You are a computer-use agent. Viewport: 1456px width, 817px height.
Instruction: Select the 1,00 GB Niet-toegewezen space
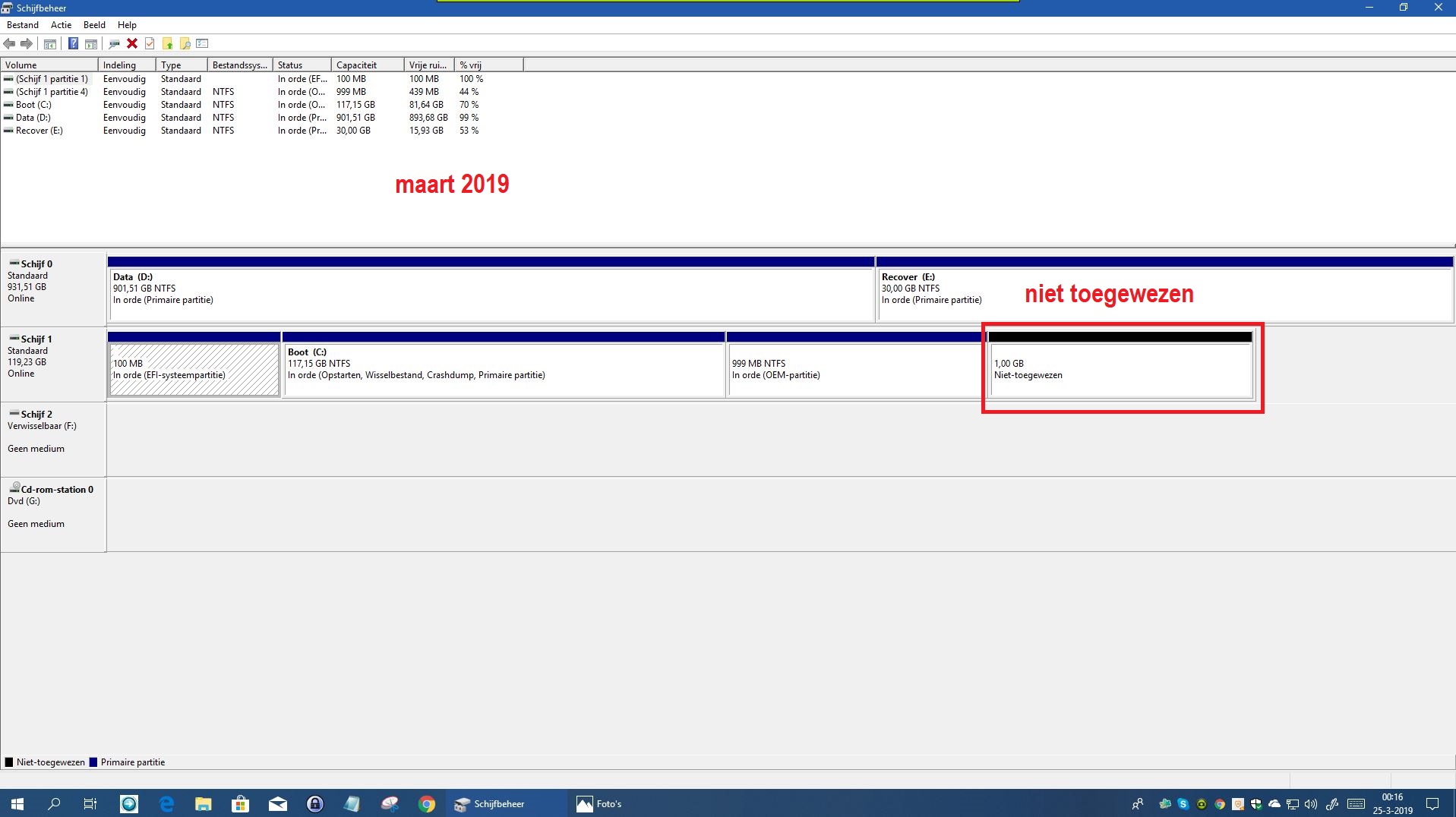click(x=1120, y=370)
